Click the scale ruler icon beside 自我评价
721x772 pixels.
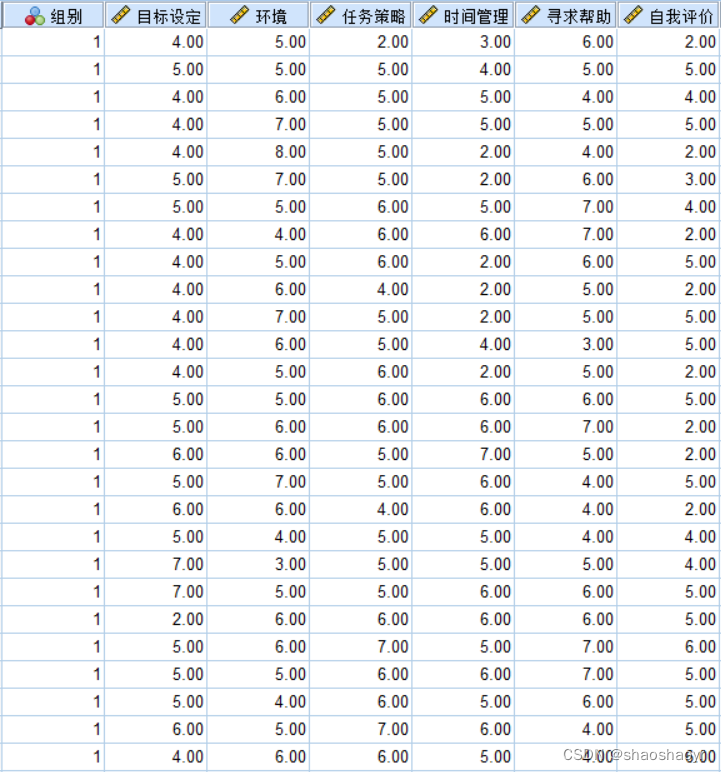point(633,15)
